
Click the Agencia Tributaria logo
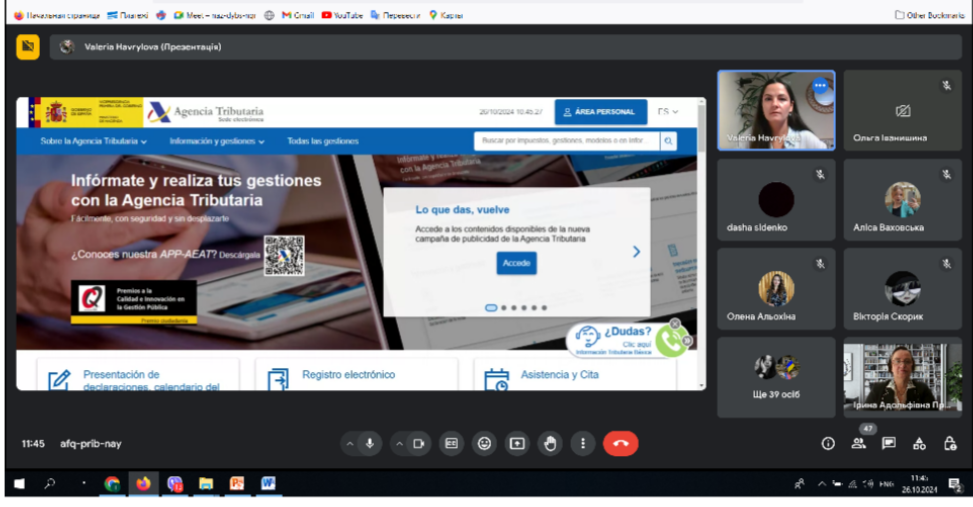click(205, 112)
